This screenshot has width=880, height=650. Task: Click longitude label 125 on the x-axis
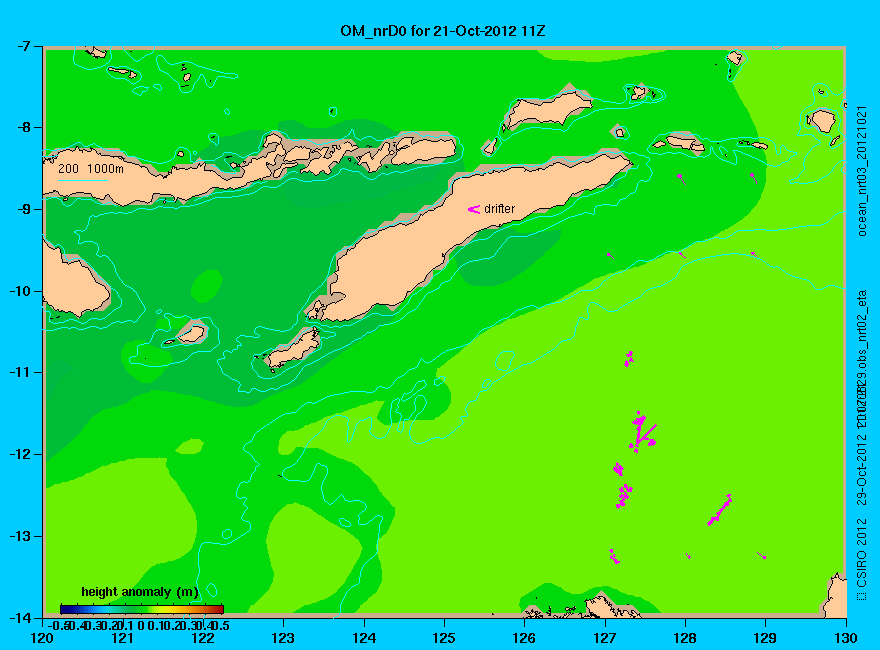[444, 638]
